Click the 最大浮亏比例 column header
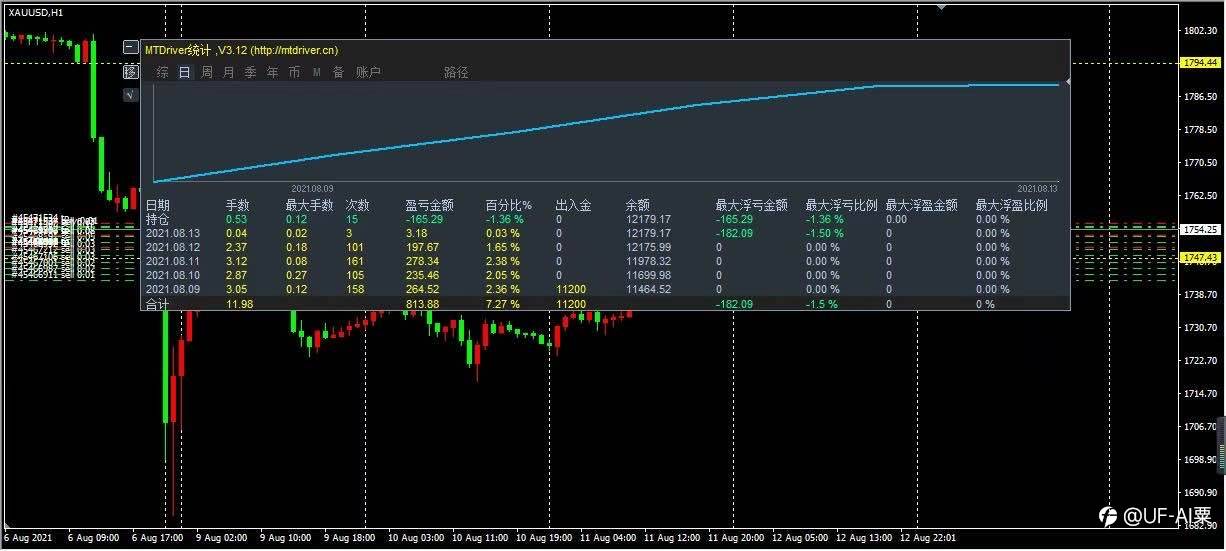The image size is (1226, 551). (842, 205)
